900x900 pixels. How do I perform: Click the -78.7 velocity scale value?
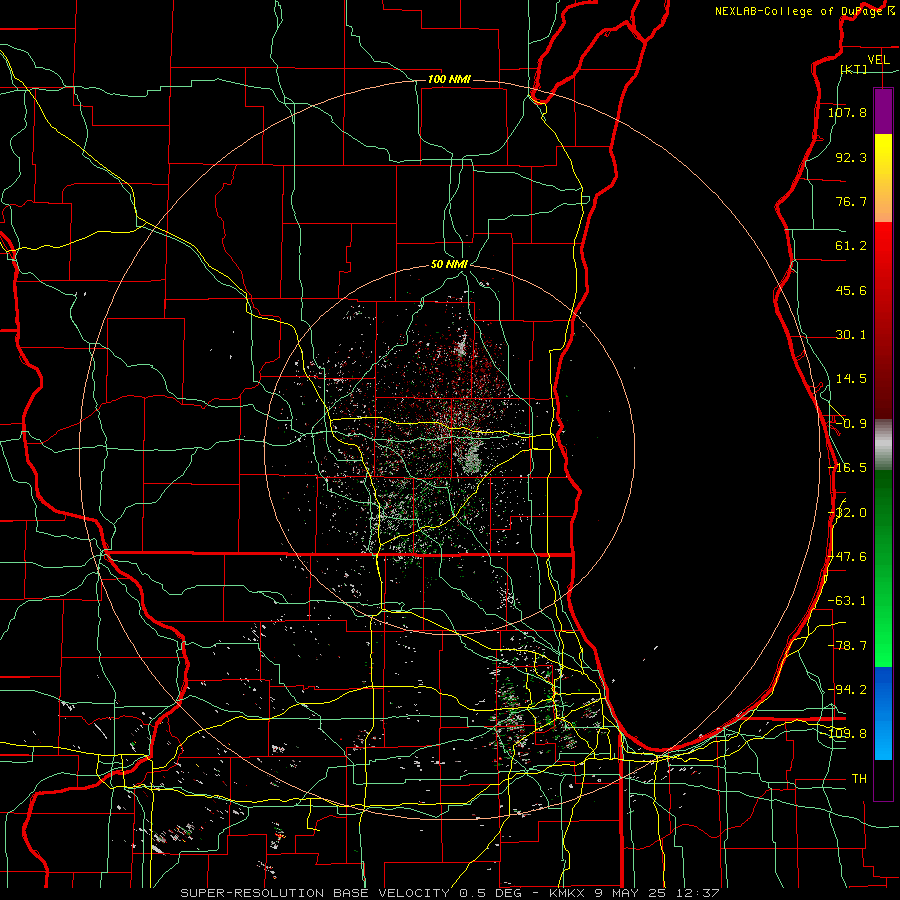click(x=848, y=646)
